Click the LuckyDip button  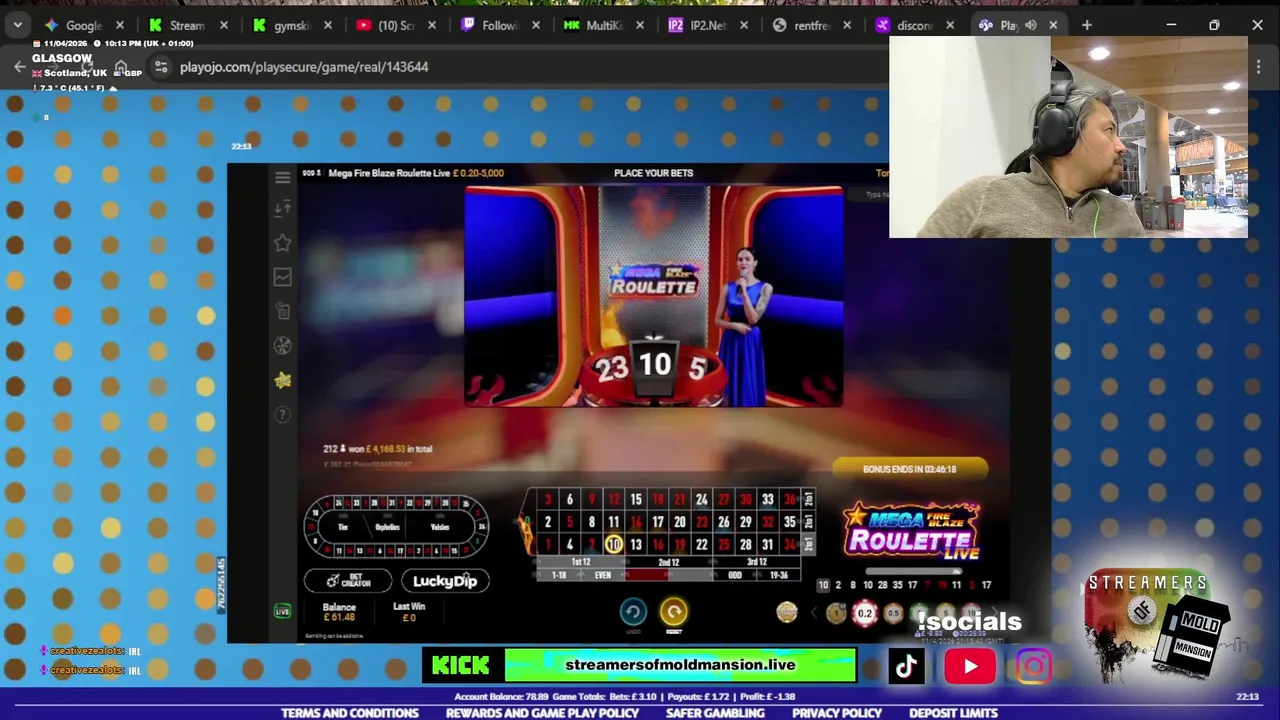(445, 581)
